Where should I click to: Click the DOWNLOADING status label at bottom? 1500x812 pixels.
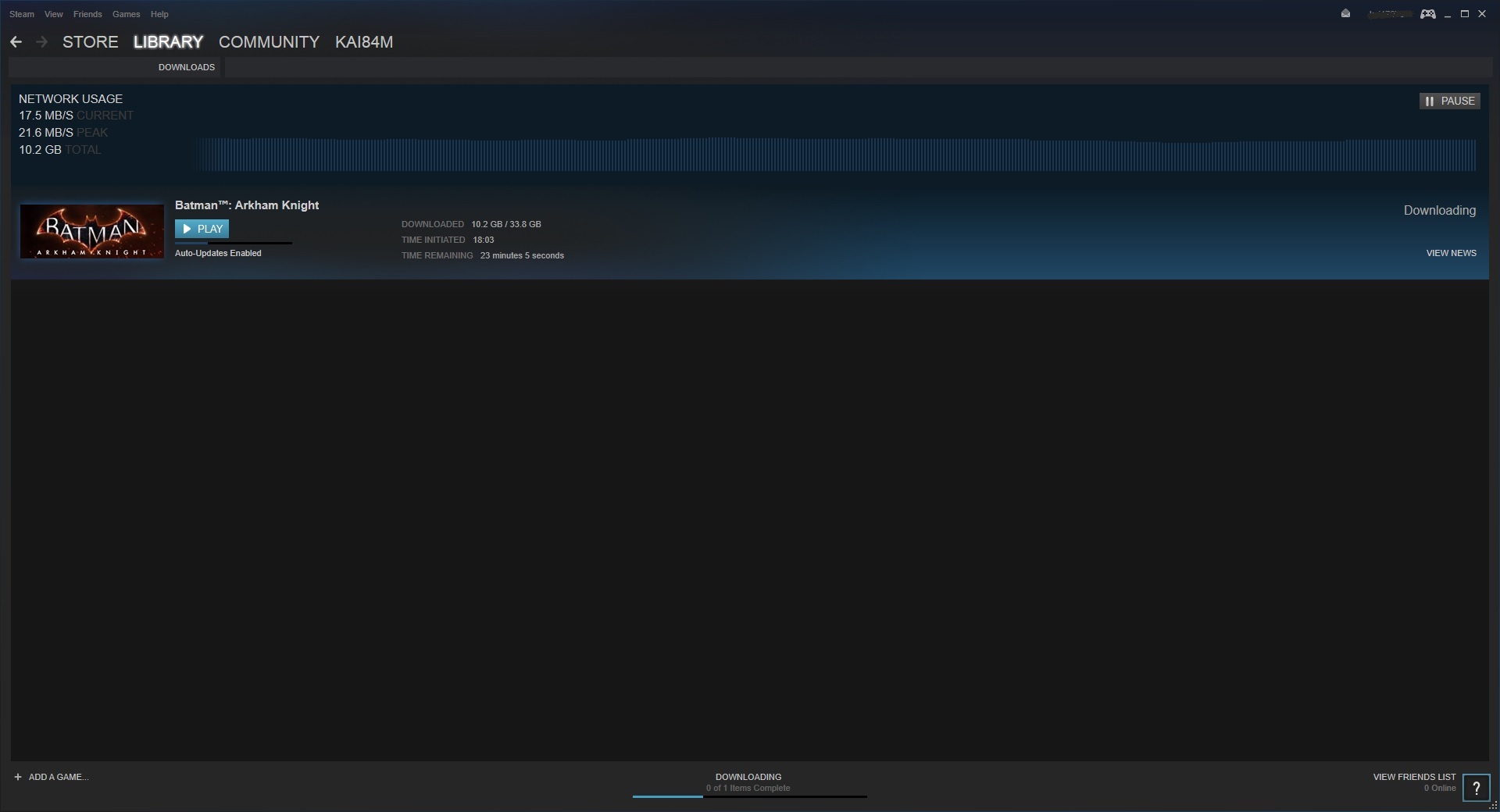click(748, 777)
